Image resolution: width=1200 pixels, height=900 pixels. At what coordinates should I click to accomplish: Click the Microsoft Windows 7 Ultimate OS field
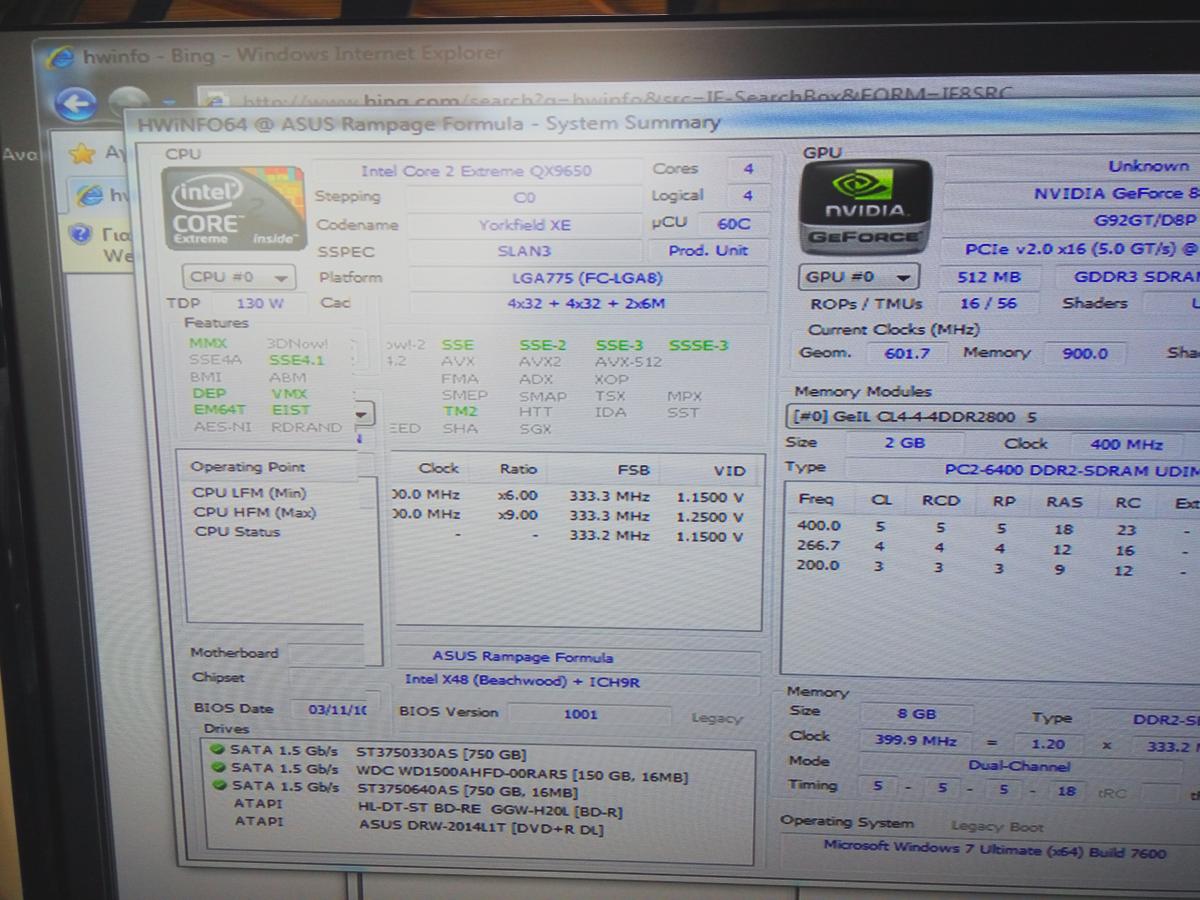click(x=990, y=849)
